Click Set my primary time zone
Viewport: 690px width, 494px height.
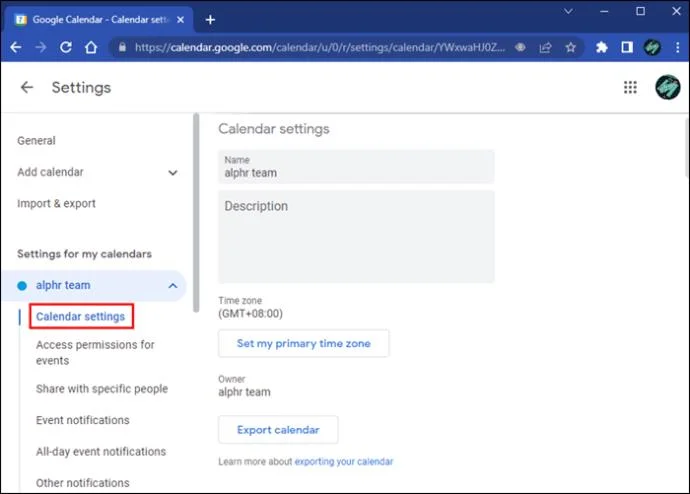point(304,344)
